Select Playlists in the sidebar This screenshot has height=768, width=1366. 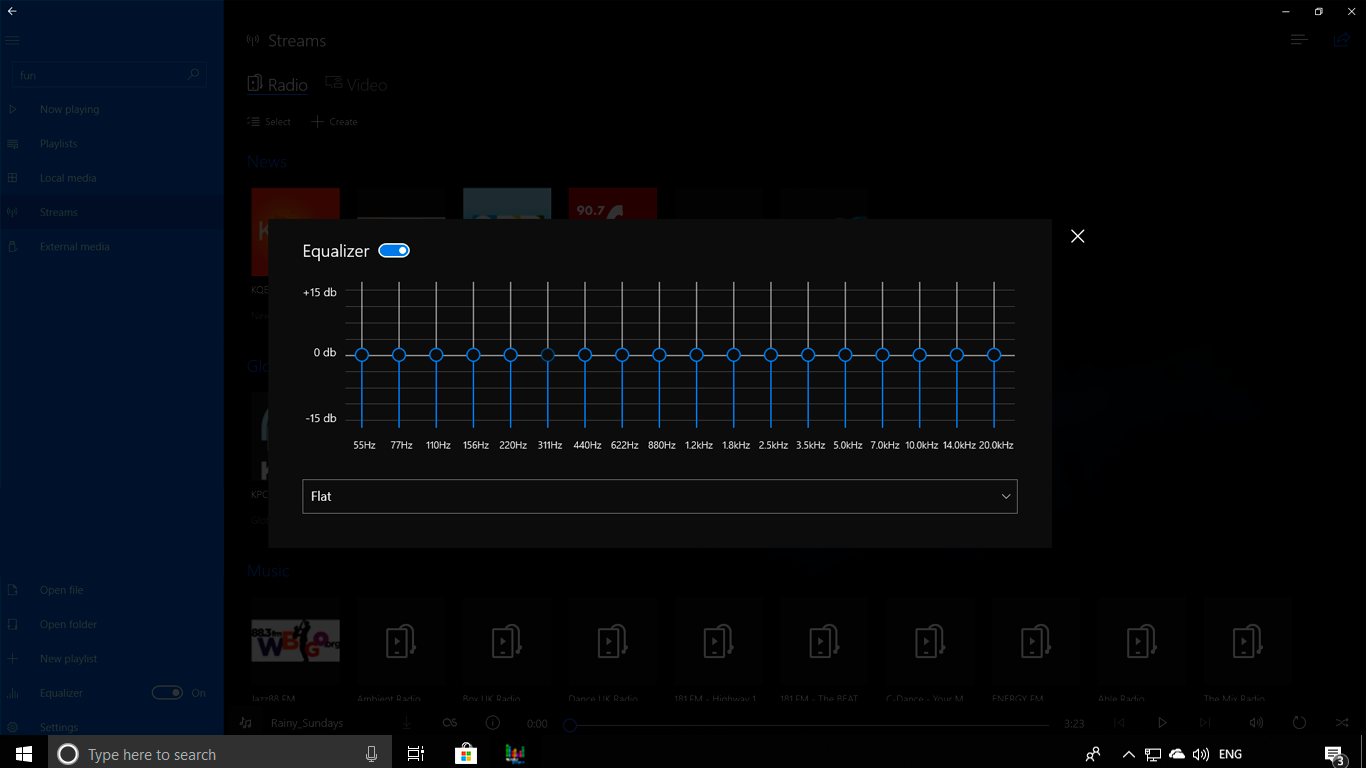60,143
